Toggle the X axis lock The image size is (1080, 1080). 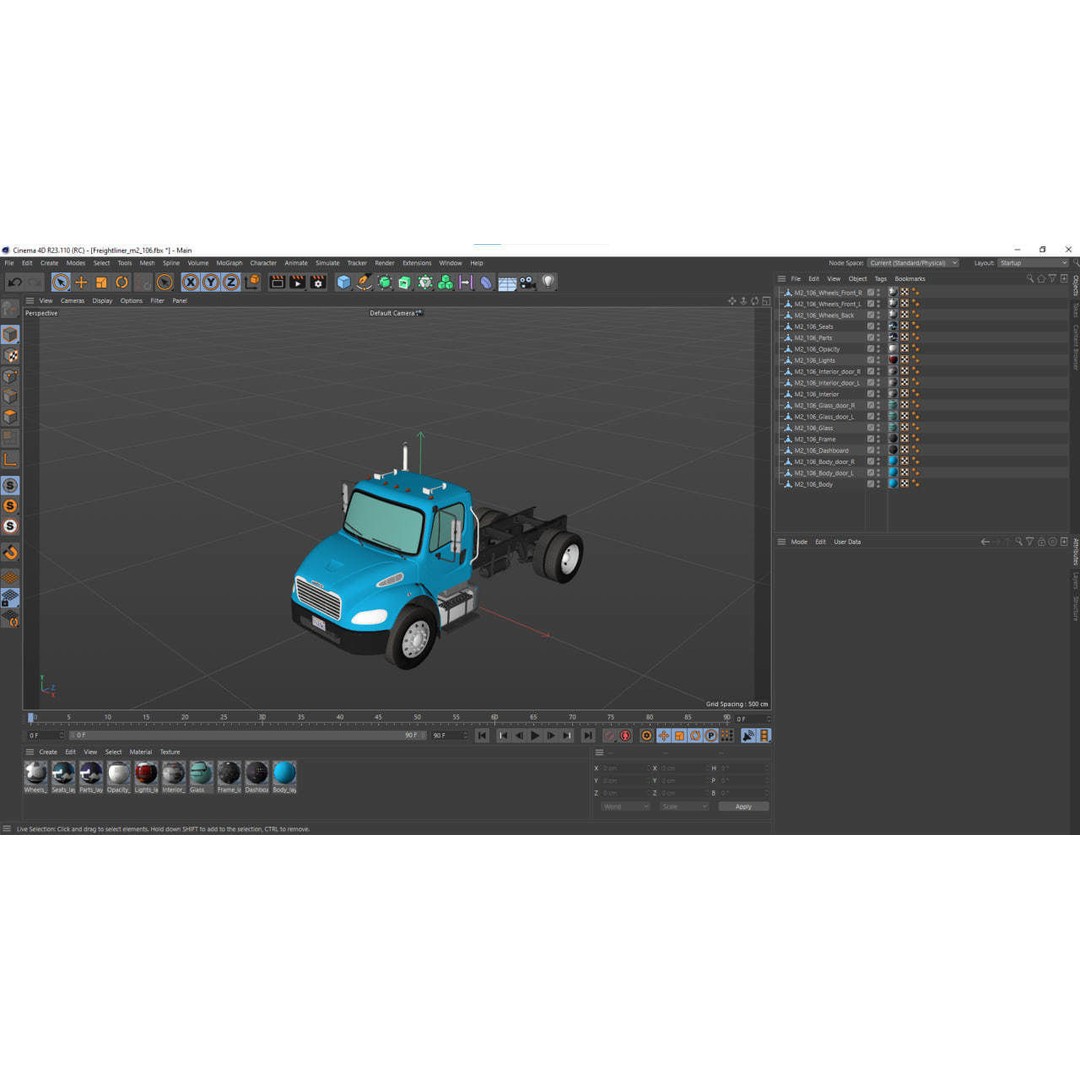coord(192,282)
